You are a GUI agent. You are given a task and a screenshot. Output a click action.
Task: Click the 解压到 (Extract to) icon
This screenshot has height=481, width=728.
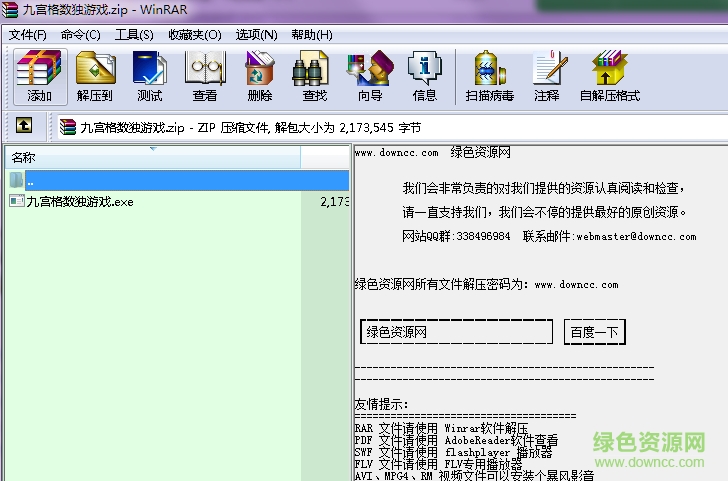point(95,77)
